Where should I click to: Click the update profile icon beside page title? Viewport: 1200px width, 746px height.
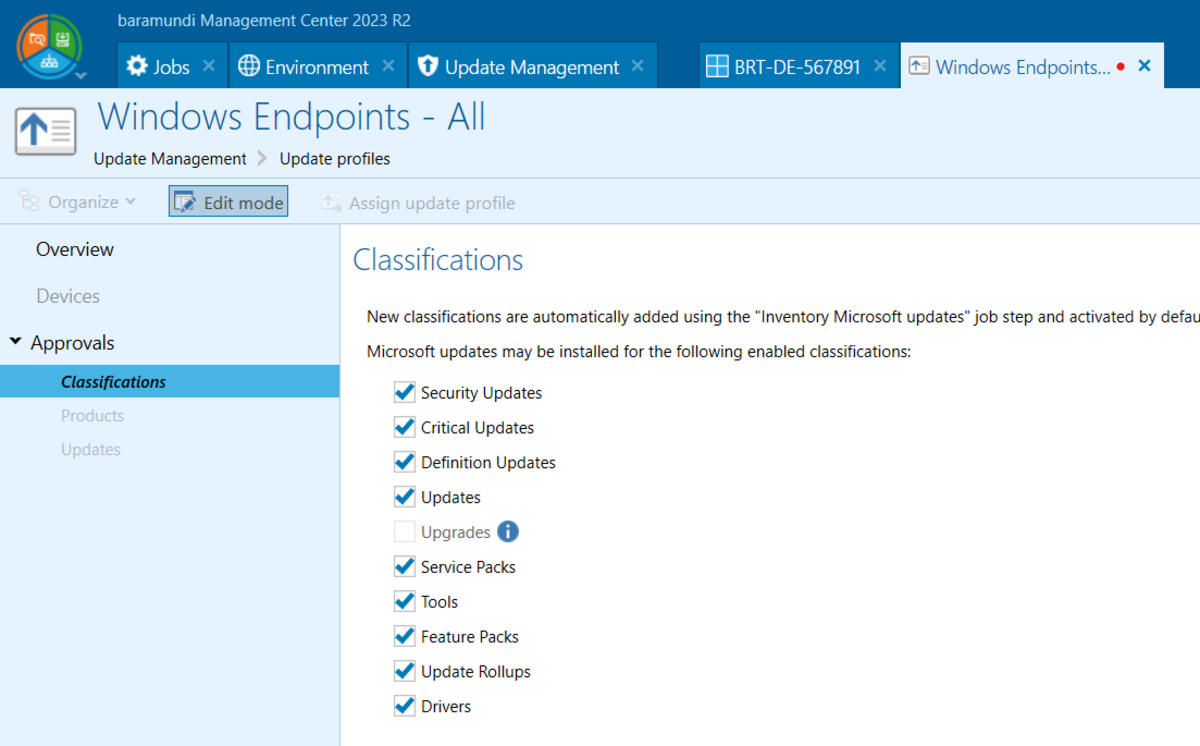(46, 131)
